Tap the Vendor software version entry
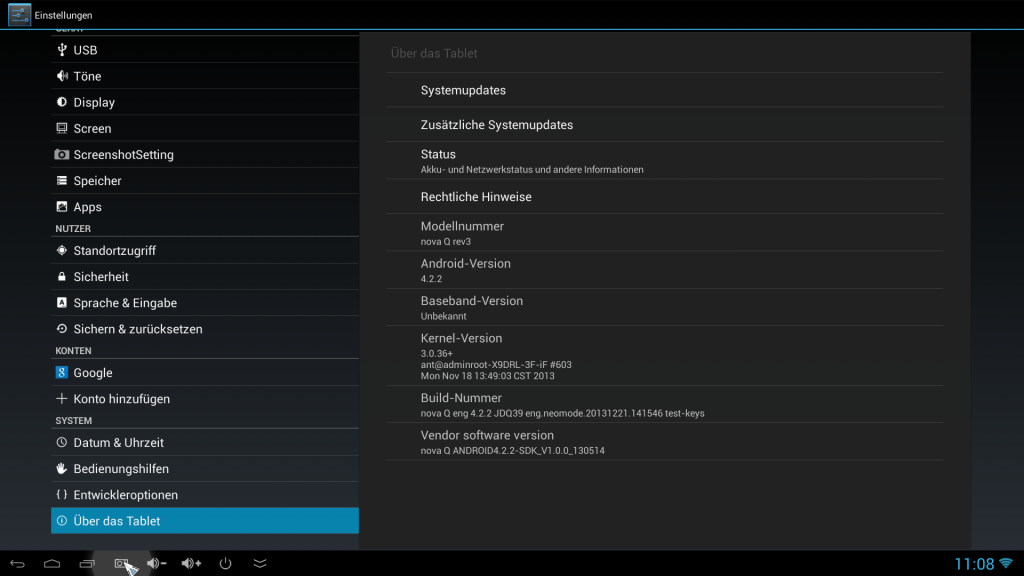 [665, 441]
